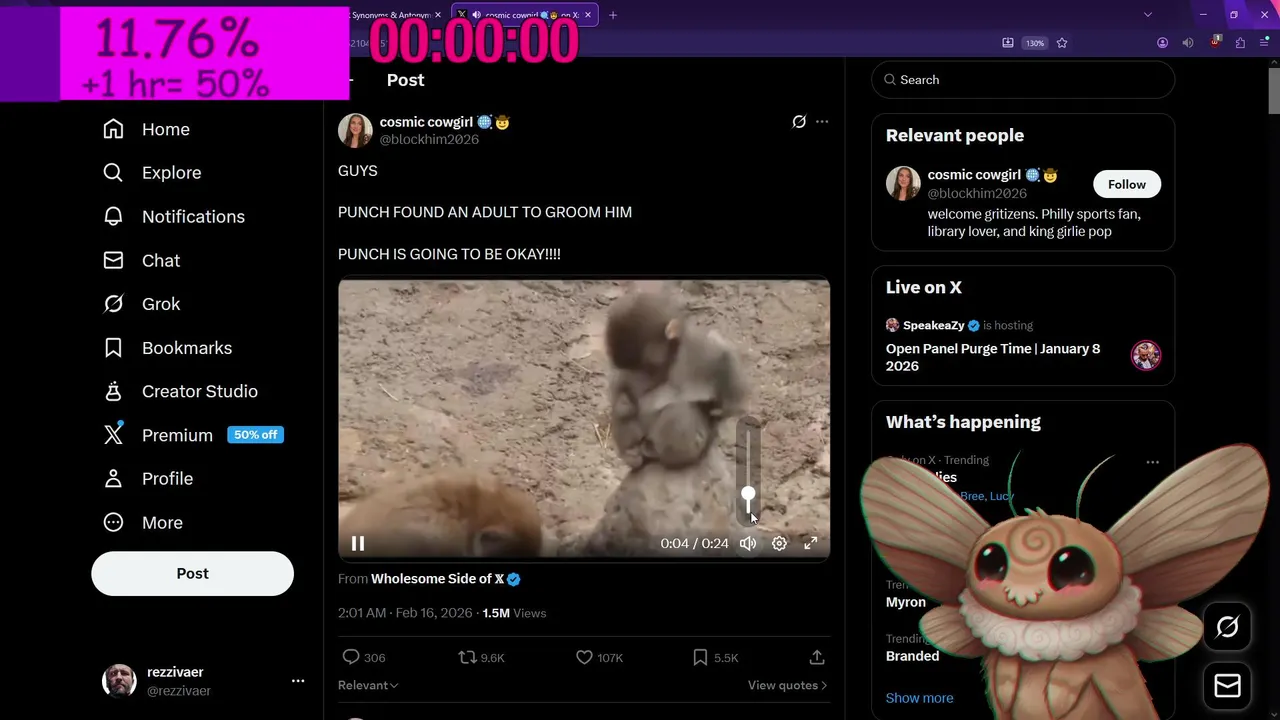Screen dimensions: 1280x720
Task: Open Profile from the sidebar
Action: click(148, 479)
